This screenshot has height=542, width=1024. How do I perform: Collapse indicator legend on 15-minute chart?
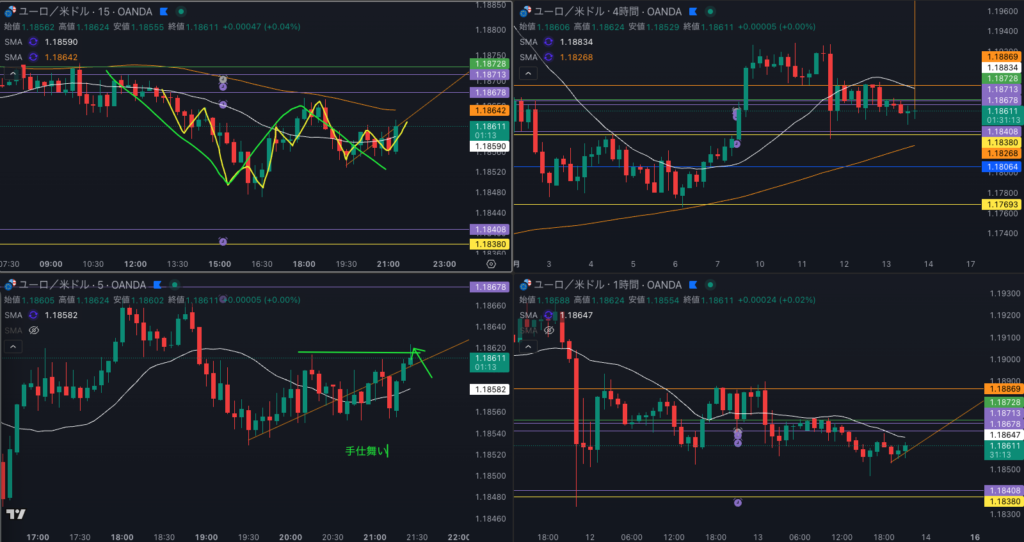tap(12, 73)
